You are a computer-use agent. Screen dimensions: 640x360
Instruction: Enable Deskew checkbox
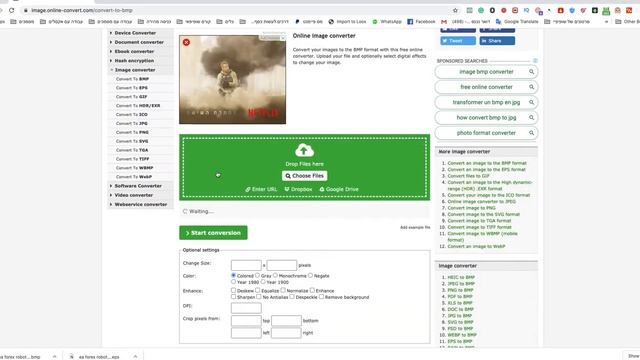click(x=233, y=290)
